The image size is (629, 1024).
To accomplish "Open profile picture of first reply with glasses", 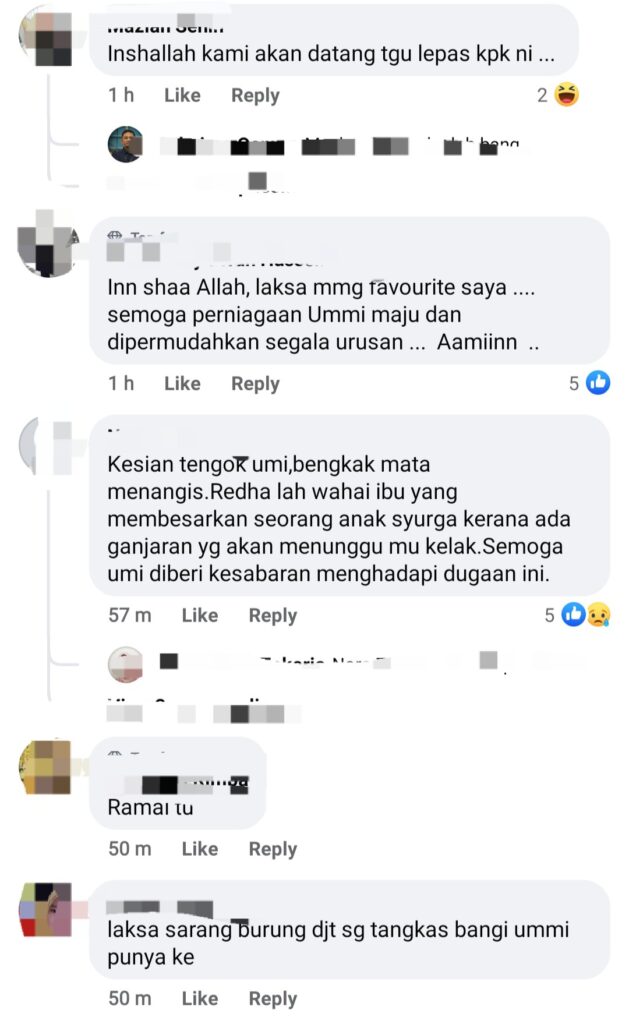I will point(125,144).
